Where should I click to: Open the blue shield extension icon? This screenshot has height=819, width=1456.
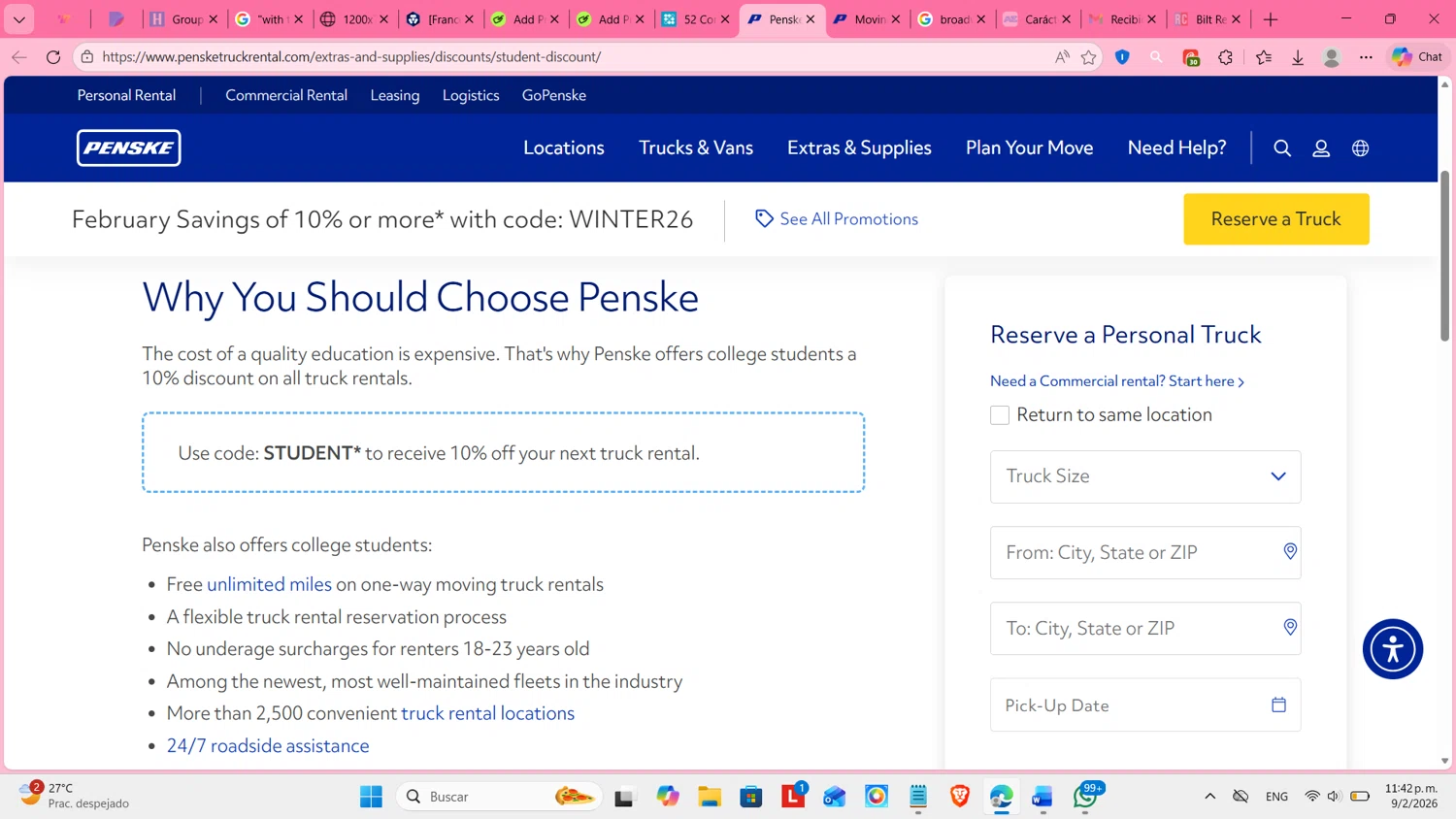(x=1122, y=57)
